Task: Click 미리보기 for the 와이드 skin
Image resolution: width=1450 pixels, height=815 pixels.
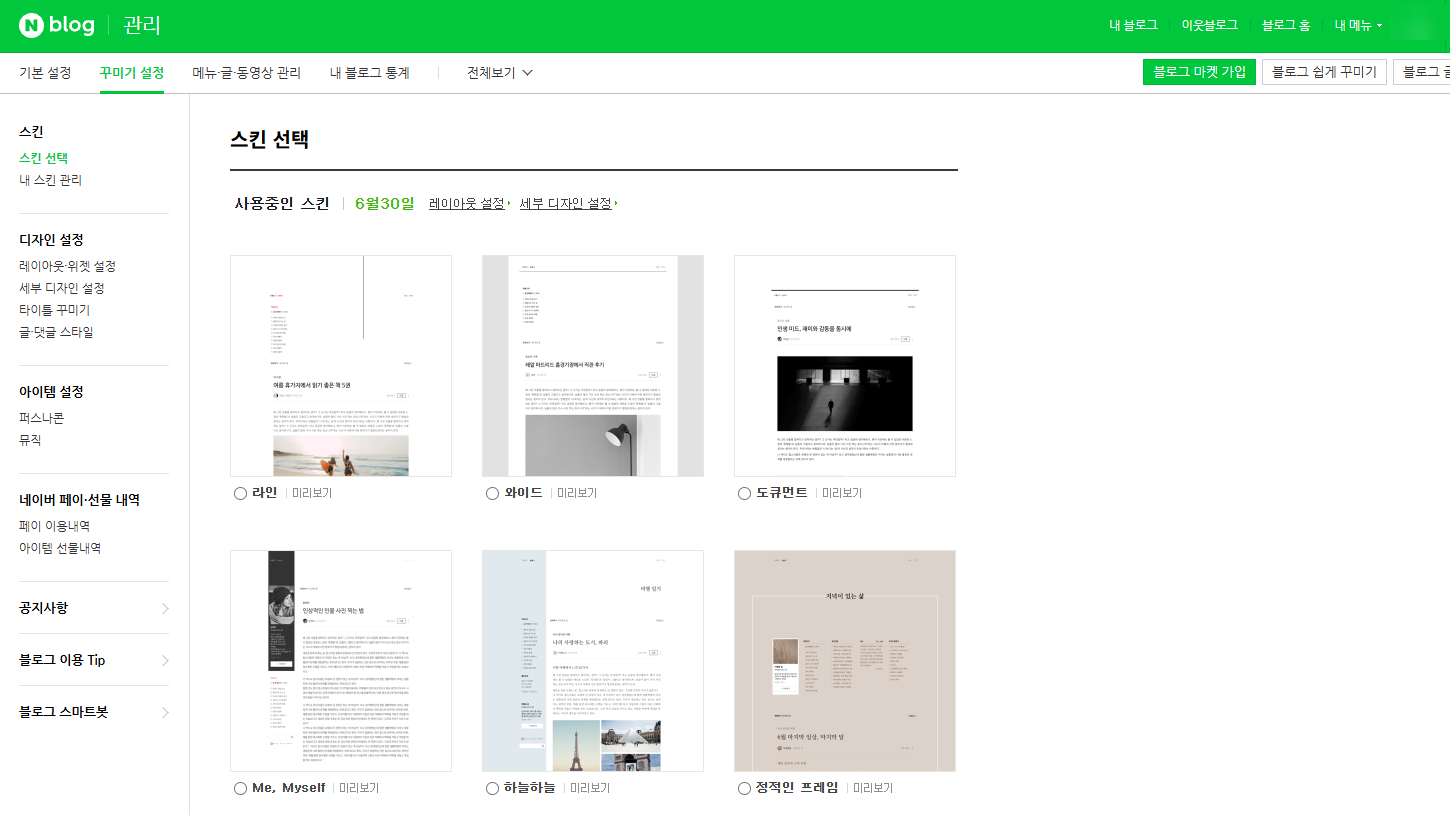Action: 577,493
